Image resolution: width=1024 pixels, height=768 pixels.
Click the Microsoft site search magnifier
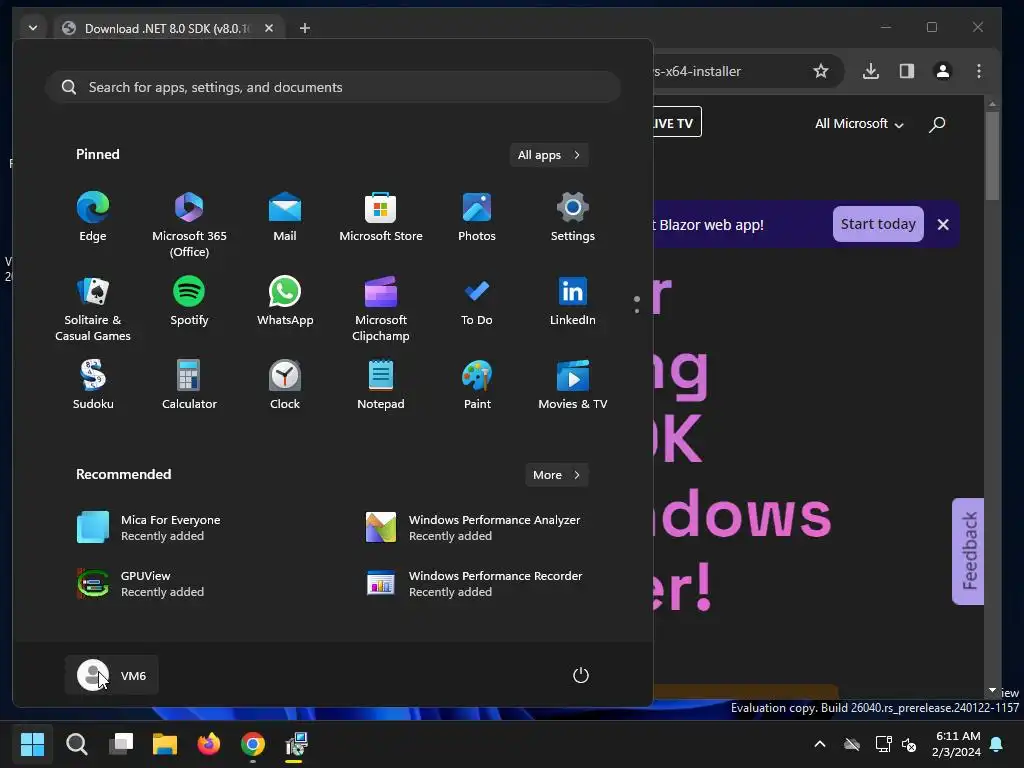click(x=937, y=124)
